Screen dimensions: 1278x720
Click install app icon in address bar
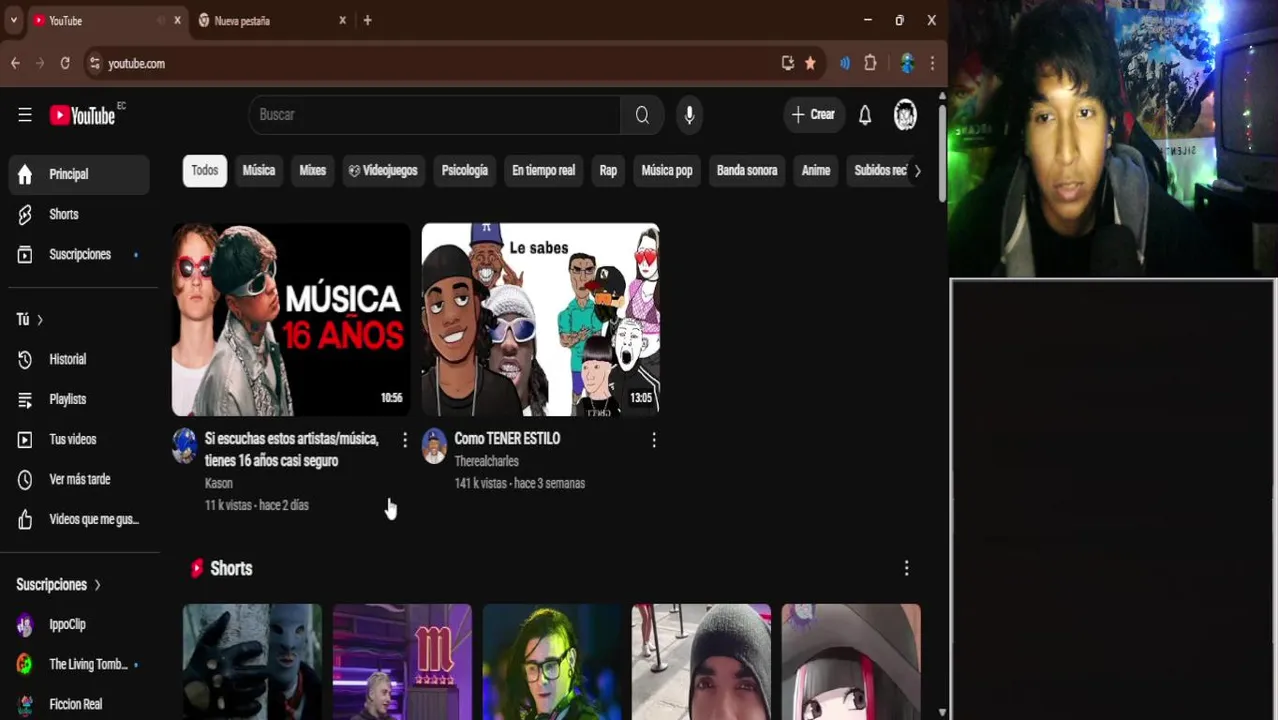(788, 63)
